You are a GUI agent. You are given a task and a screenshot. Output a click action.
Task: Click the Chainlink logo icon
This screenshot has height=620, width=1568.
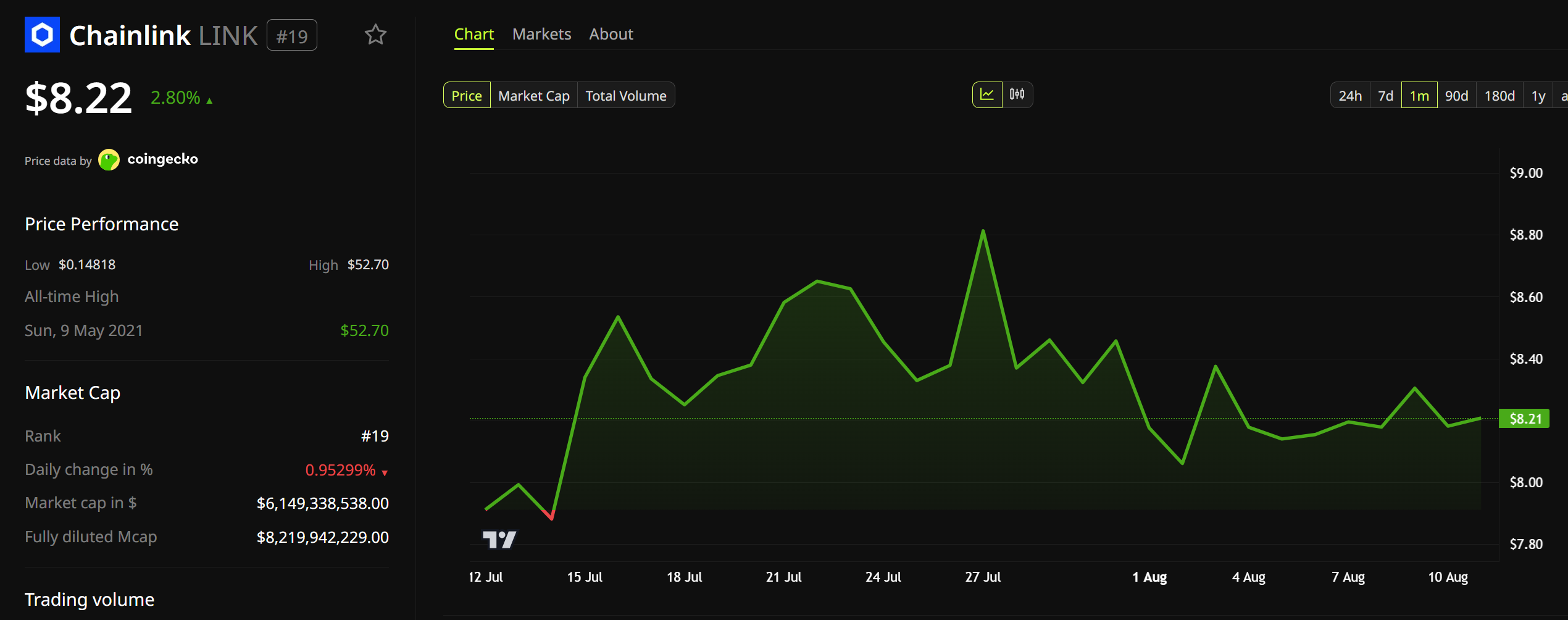click(x=42, y=35)
